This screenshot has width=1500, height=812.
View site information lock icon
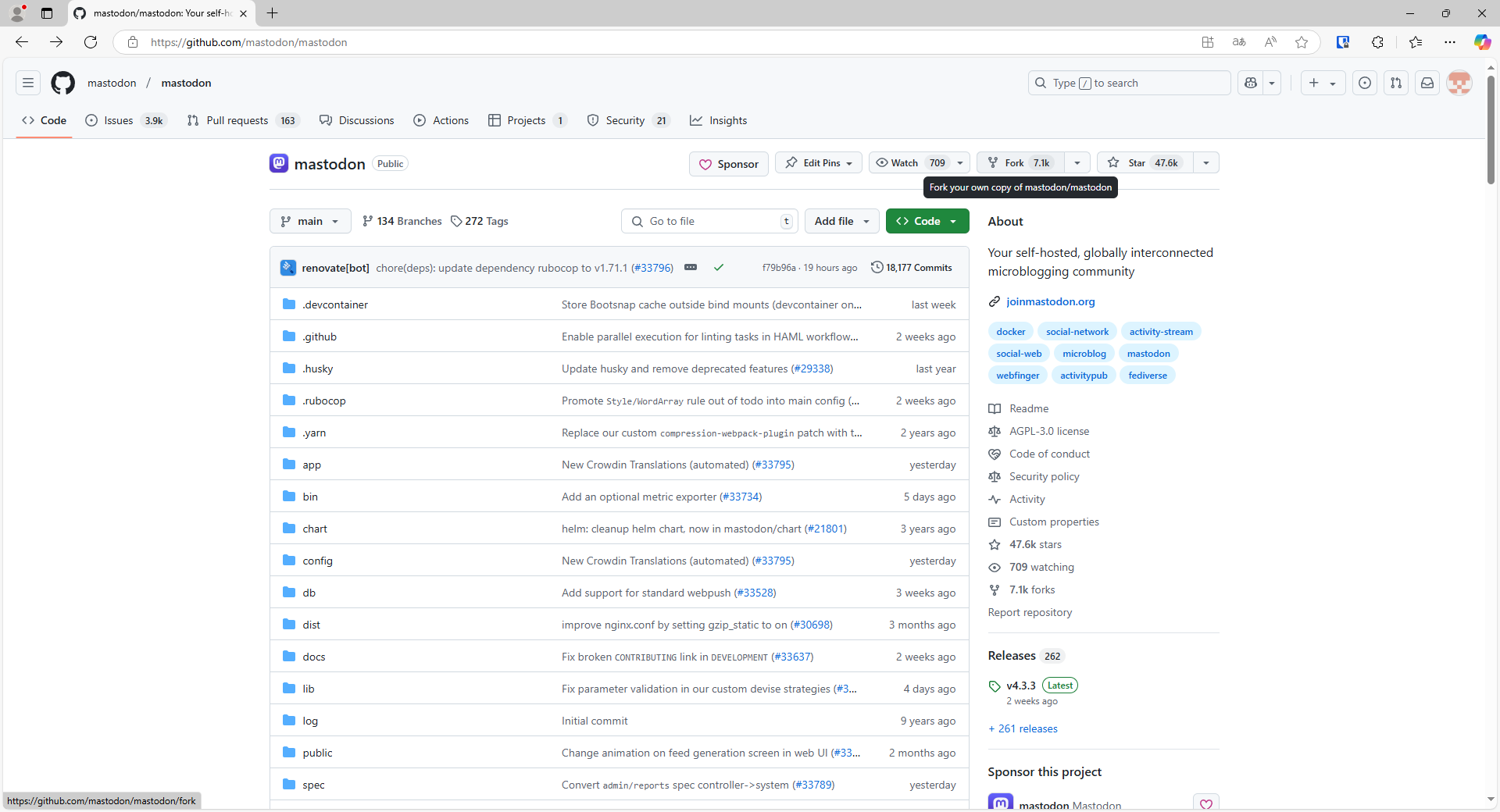133,42
